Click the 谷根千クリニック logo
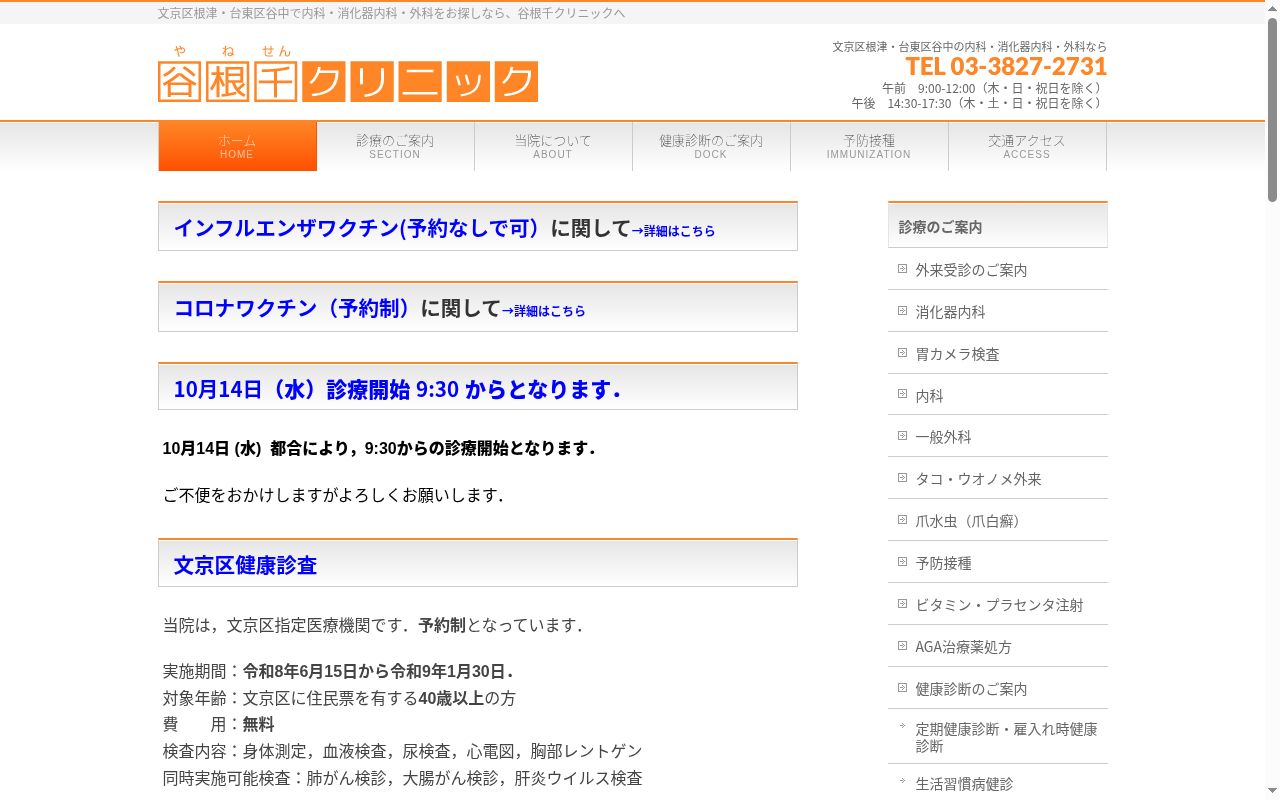Screen dimensions: 1280x800 pos(348,73)
